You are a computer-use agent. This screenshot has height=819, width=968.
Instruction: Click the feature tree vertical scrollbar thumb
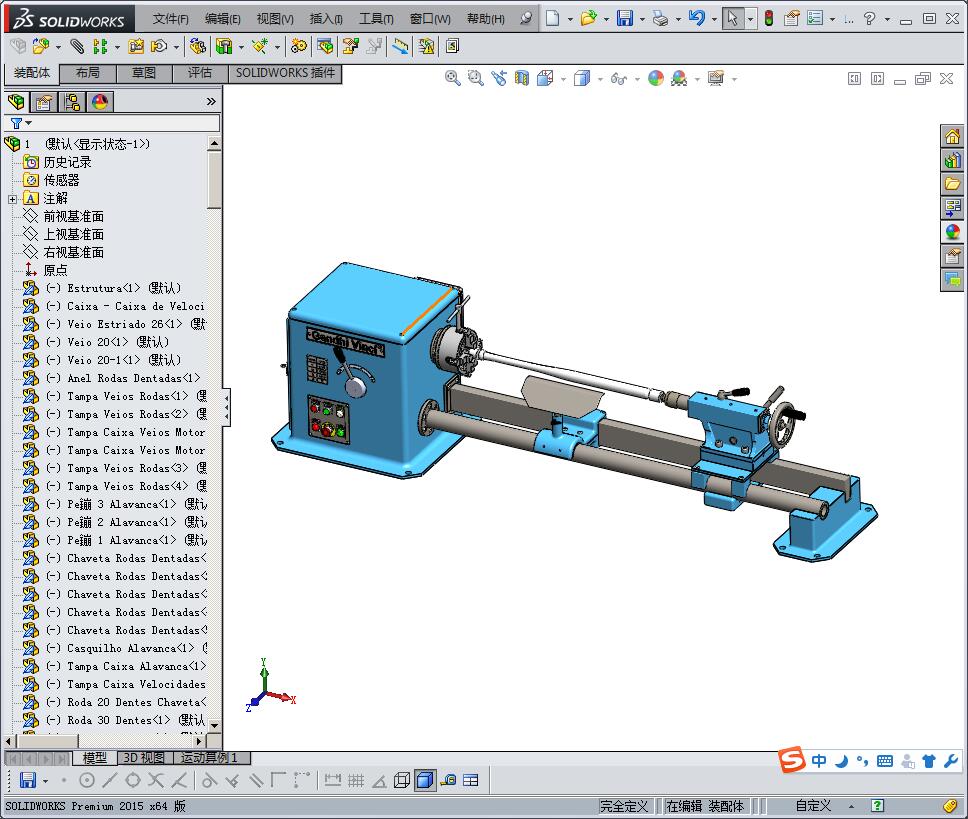[214, 180]
